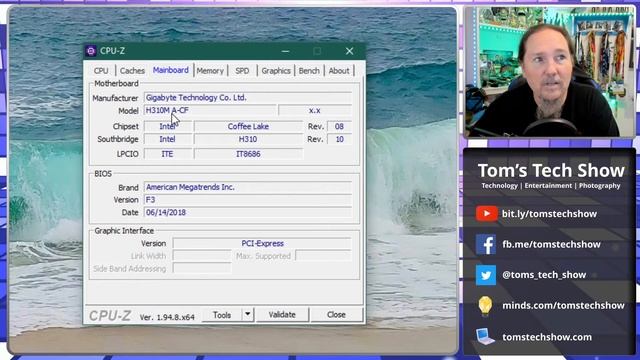The width and height of the screenshot is (640, 360).
Task: Click the LPCIO vendor ITE field
Action: pos(167,154)
